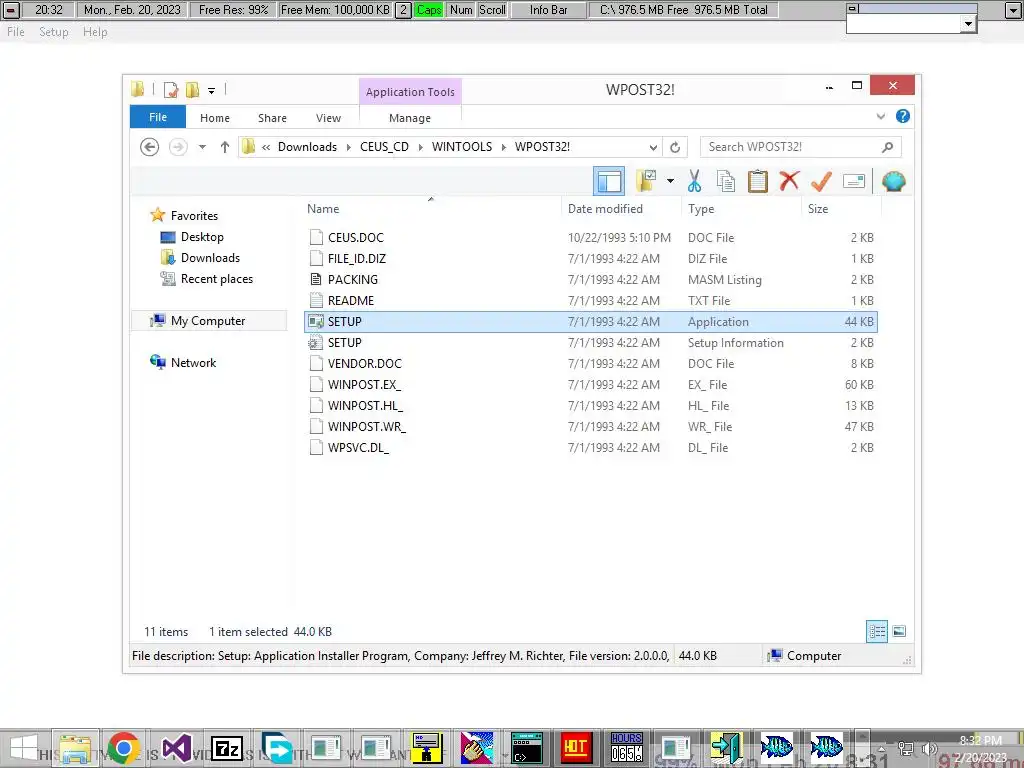The image size is (1024, 768).
Task: Click the red X Delete icon
Action: coord(789,180)
